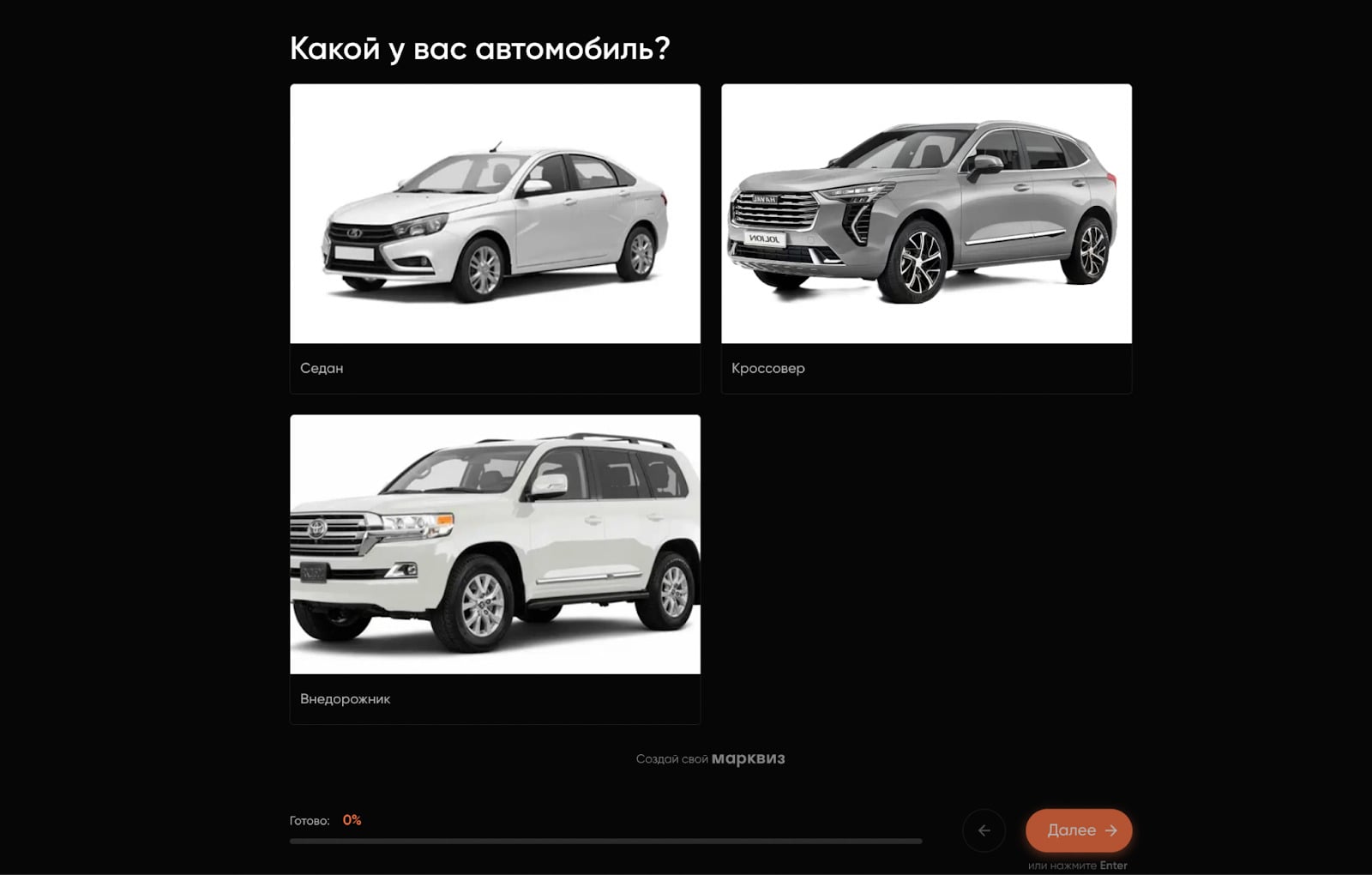Select the silver sedan car photo
This screenshot has width=1372, height=875.
point(495,214)
